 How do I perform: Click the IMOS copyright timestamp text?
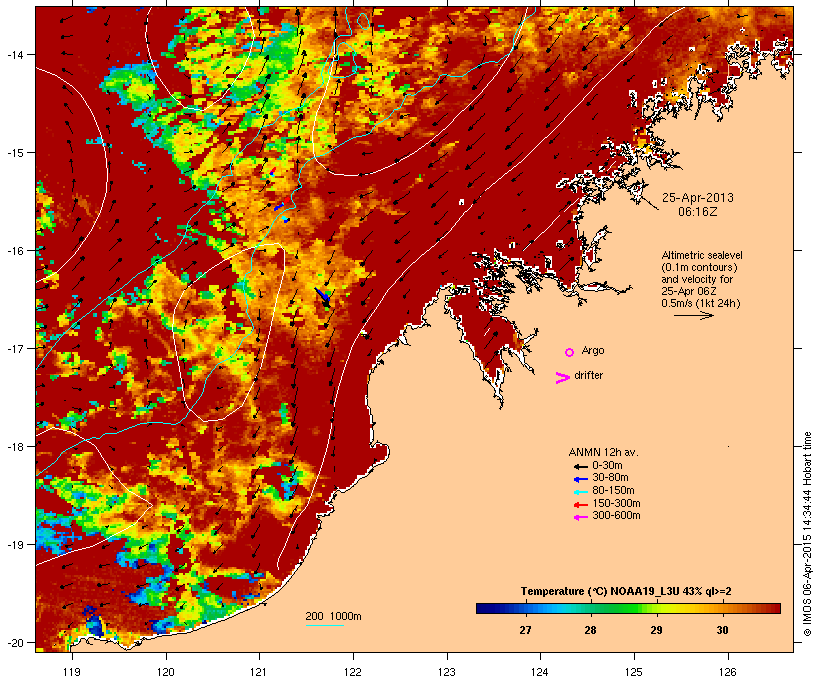coord(807,534)
